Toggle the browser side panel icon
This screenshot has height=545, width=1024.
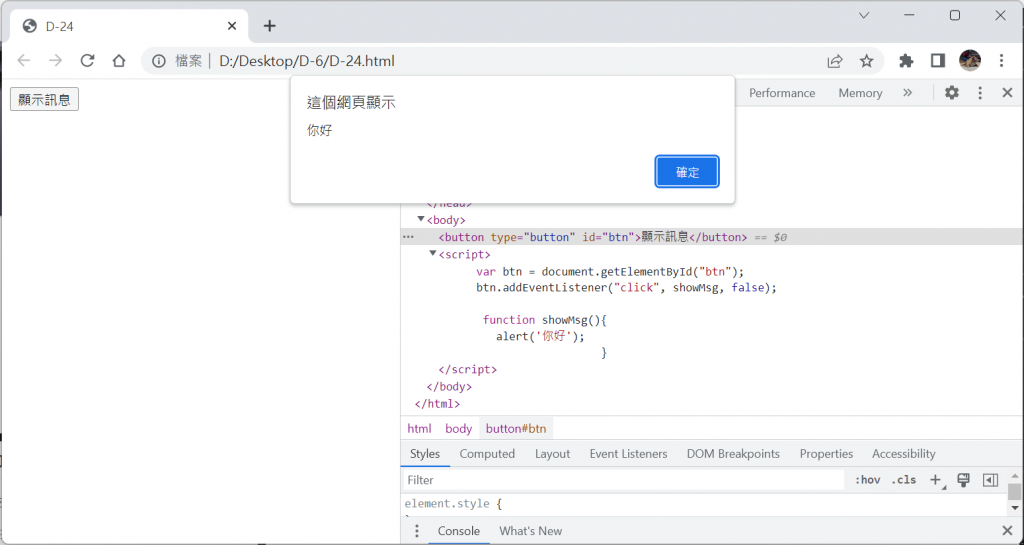point(938,61)
